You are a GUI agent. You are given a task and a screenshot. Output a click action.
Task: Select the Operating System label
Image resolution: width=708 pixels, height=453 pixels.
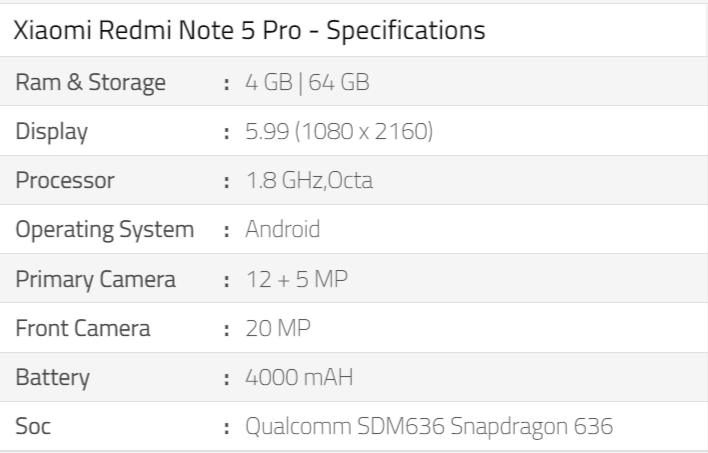105,229
